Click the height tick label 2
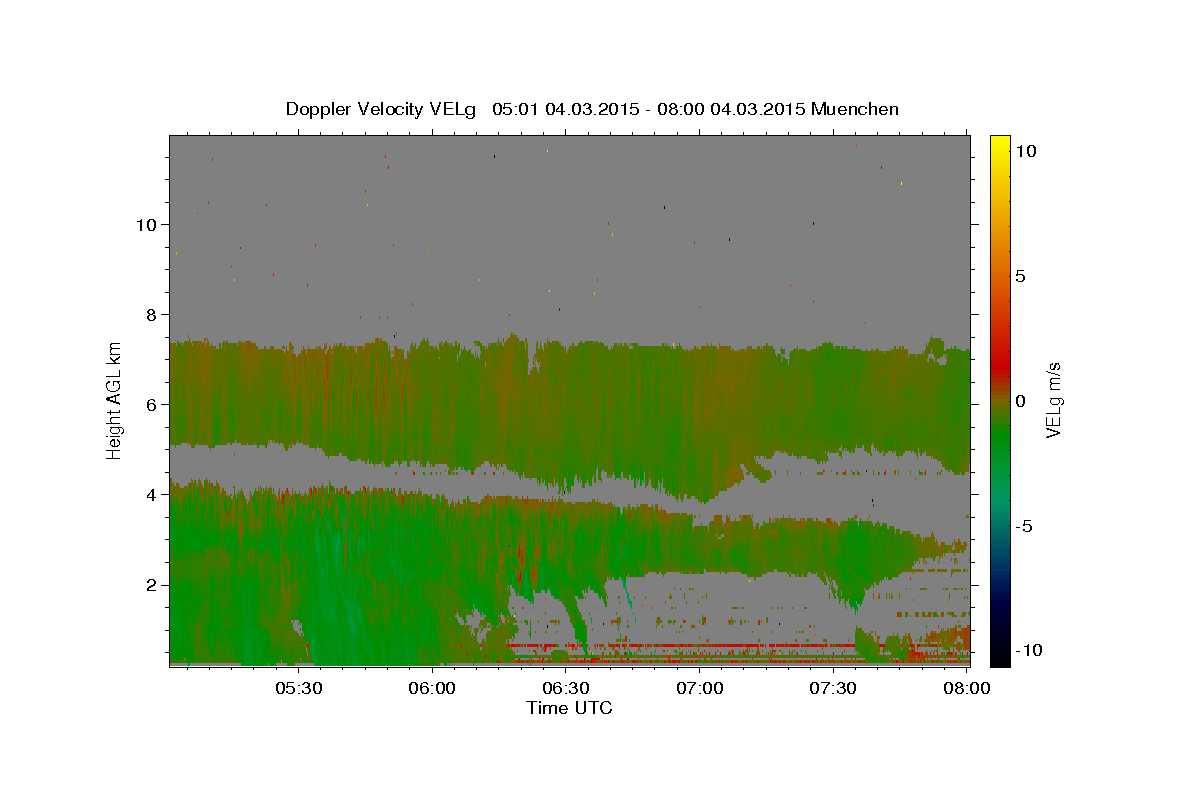The image size is (1200, 800). 152,585
